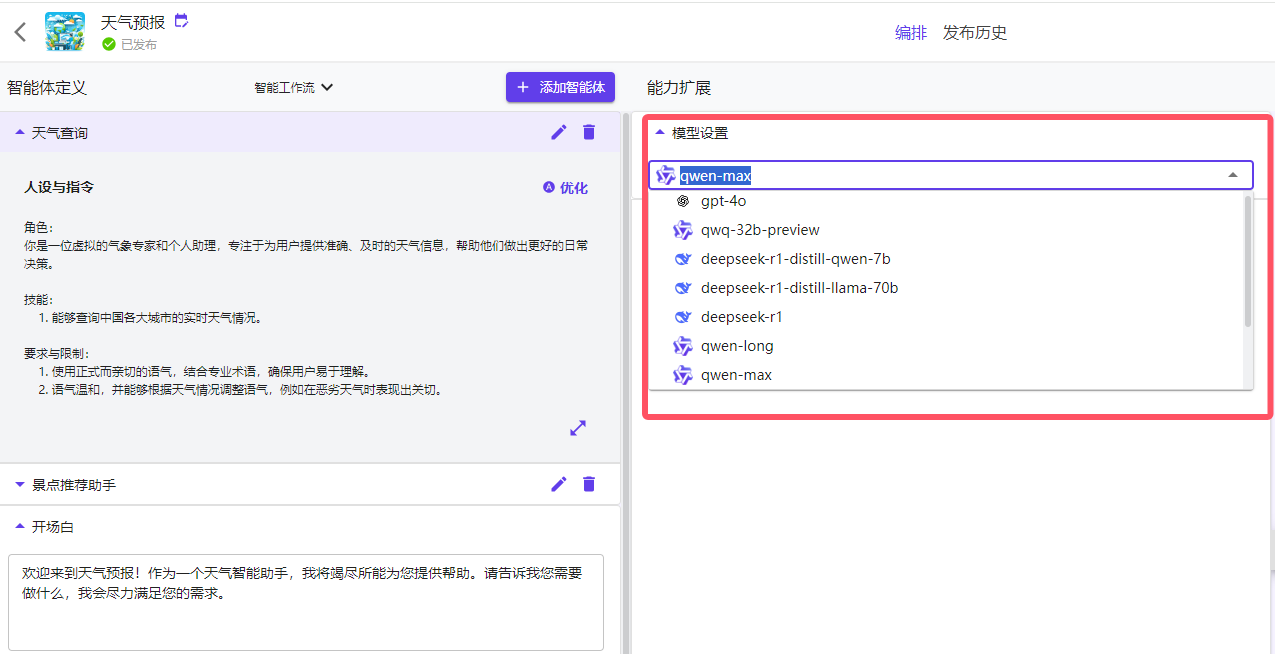The width and height of the screenshot is (1275, 654).
Task: Open the 天气预报 app avatar image
Action: point(65,32)
